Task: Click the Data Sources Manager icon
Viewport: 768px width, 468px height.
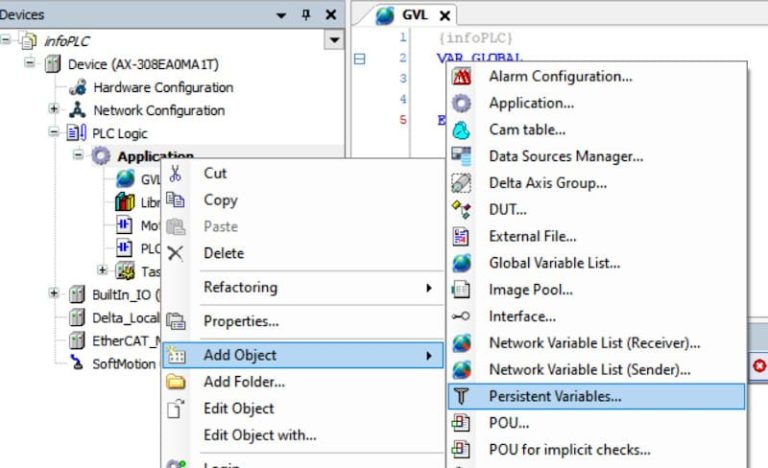Action: point(461,156)
